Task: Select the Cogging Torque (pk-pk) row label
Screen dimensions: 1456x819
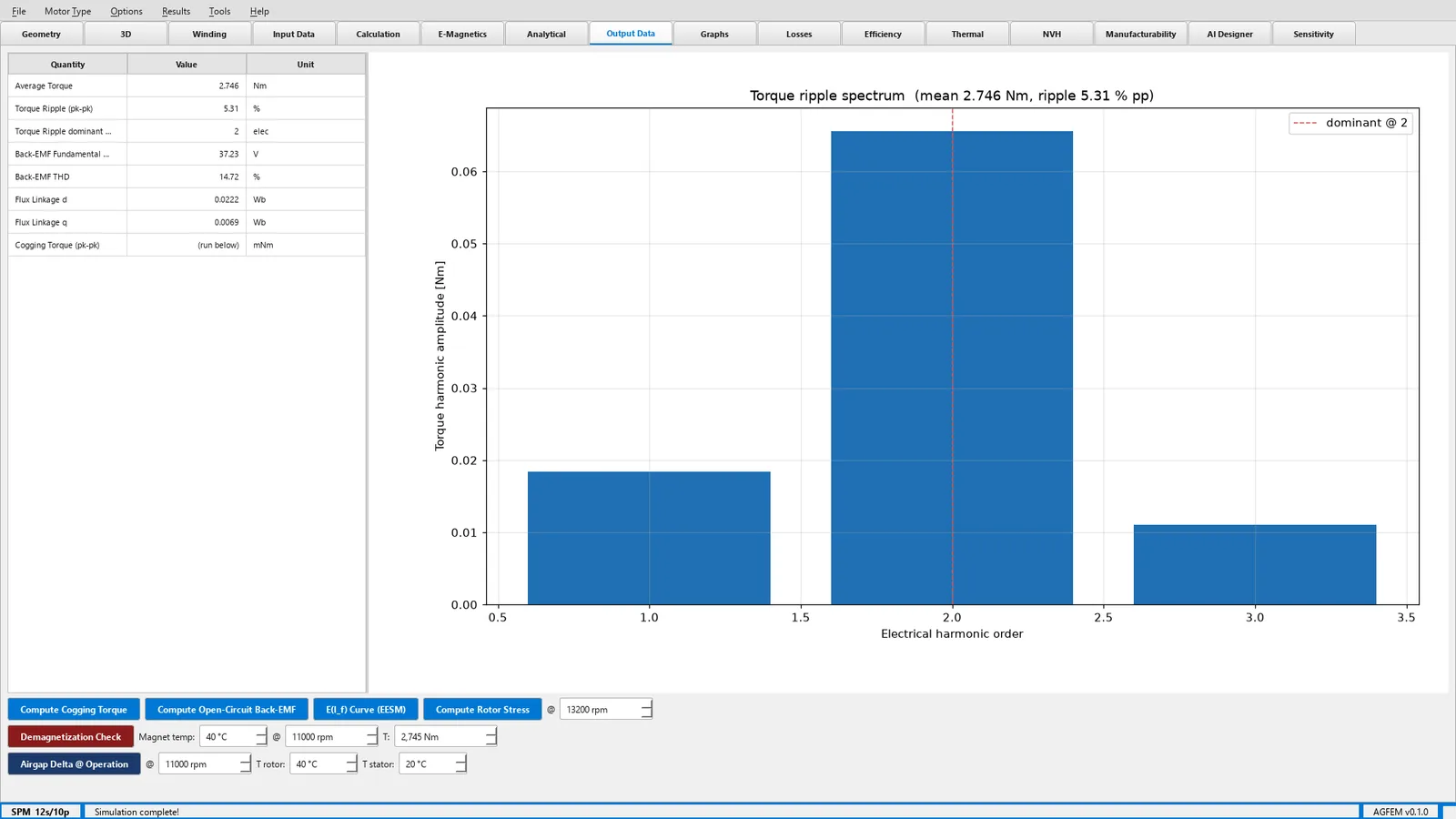Action: [x=57, y=245]
